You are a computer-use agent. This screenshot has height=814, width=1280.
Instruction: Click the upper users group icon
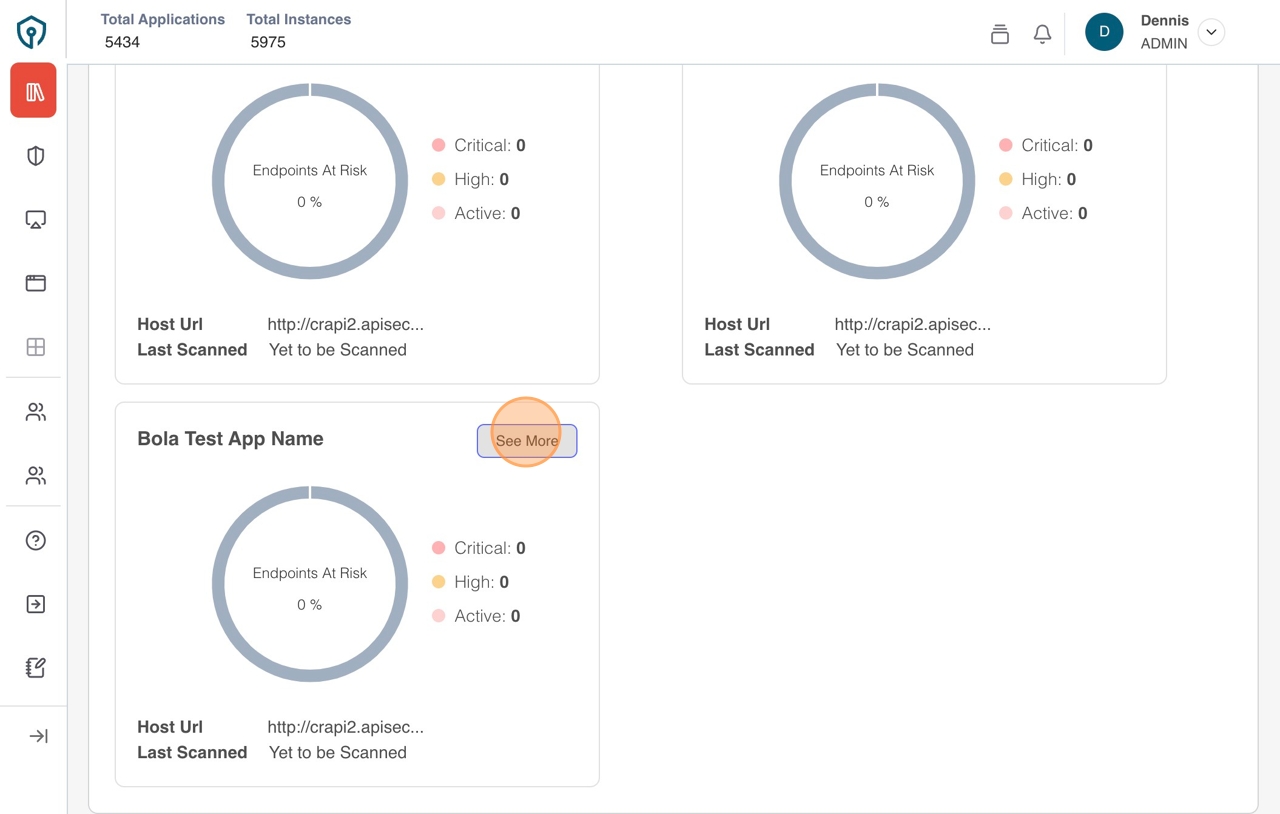36,412
